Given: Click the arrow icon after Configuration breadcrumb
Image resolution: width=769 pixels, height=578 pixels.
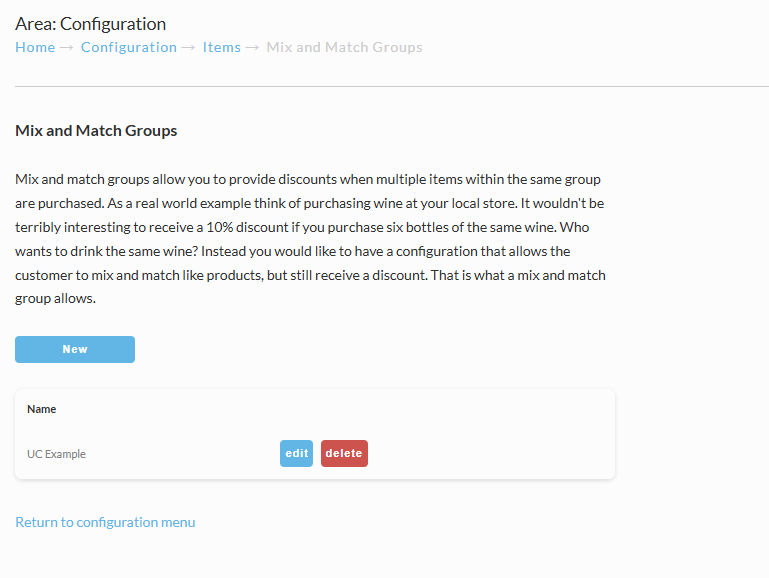Looking at the screenshot, I should pyautogui.click(x=188, y=48).
